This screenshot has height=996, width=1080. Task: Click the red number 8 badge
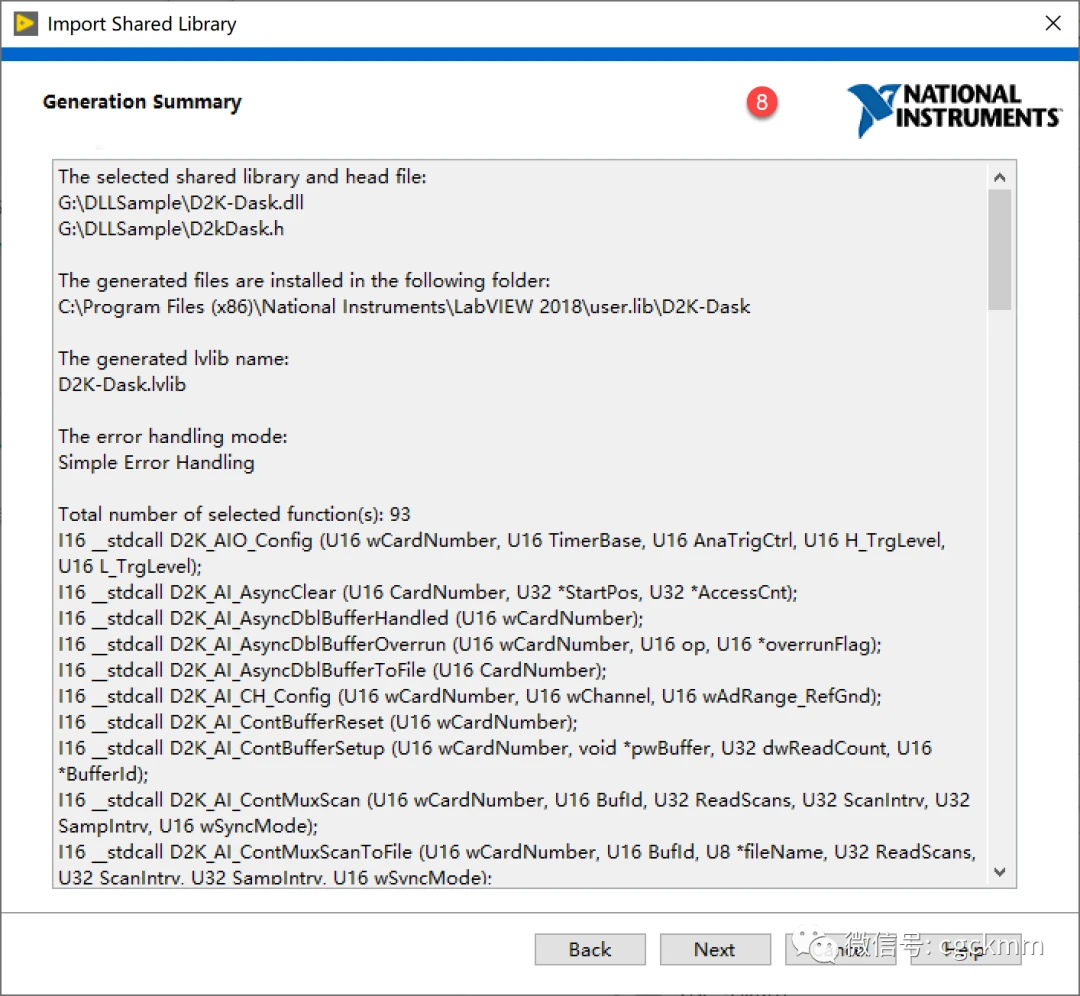[762, 102]
